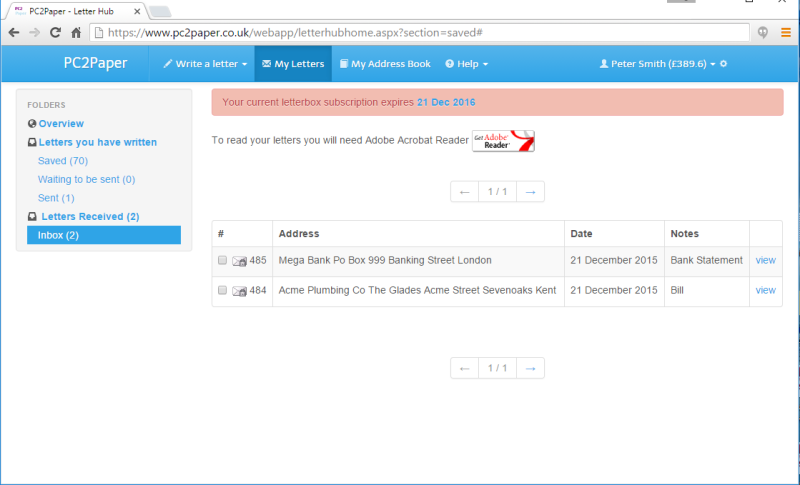Open Letters you have written folder
This screenshot has height=485, width=800.
(x=98, y=142)
